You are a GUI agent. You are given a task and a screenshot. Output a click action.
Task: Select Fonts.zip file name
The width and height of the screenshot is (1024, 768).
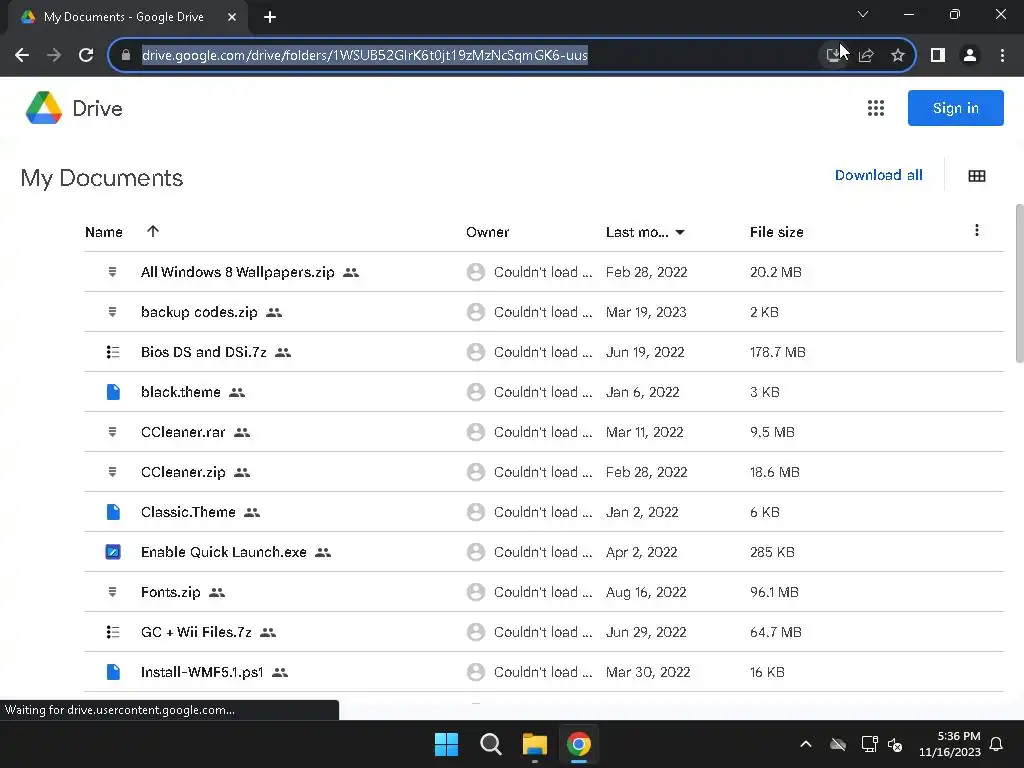coord(170,592)
